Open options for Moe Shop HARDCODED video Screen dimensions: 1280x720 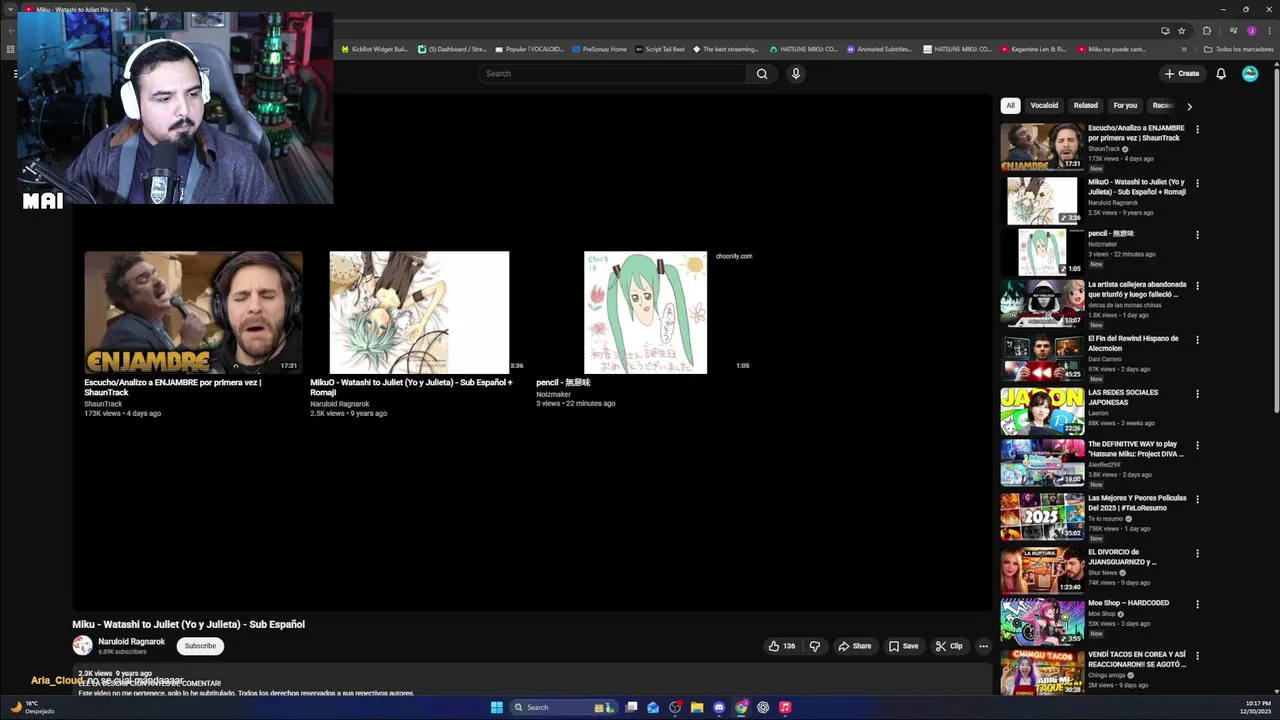pos(1197,604)
